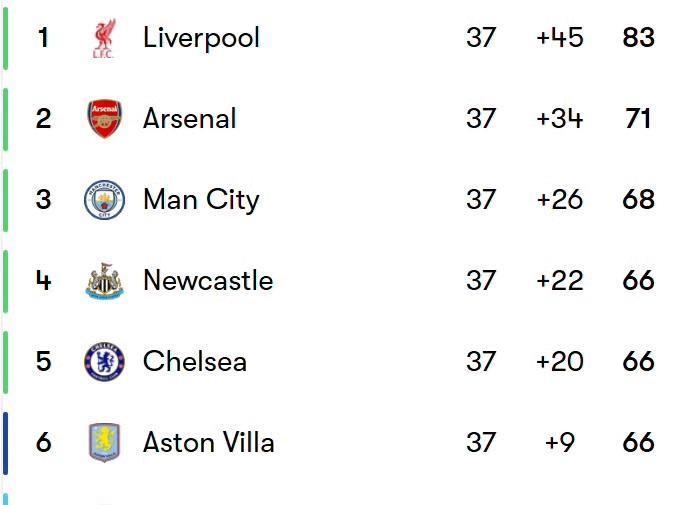Screen dimensions: 686x505
Task: Open the Man City team name
Action: click(x=201, y=200)
